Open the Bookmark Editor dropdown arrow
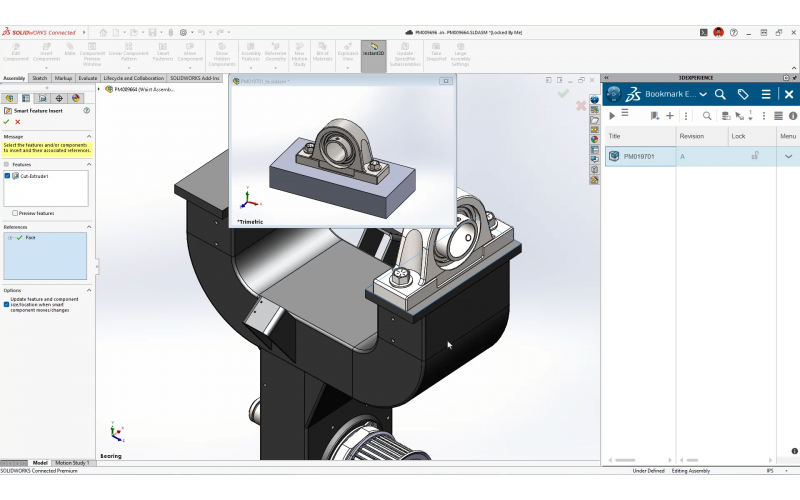The width and height of the screenshot is (800, 500). 703,94
